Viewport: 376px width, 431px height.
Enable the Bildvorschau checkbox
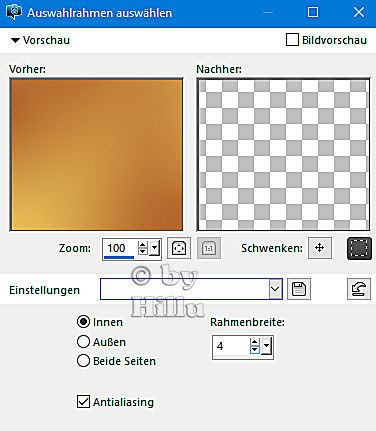292,40
